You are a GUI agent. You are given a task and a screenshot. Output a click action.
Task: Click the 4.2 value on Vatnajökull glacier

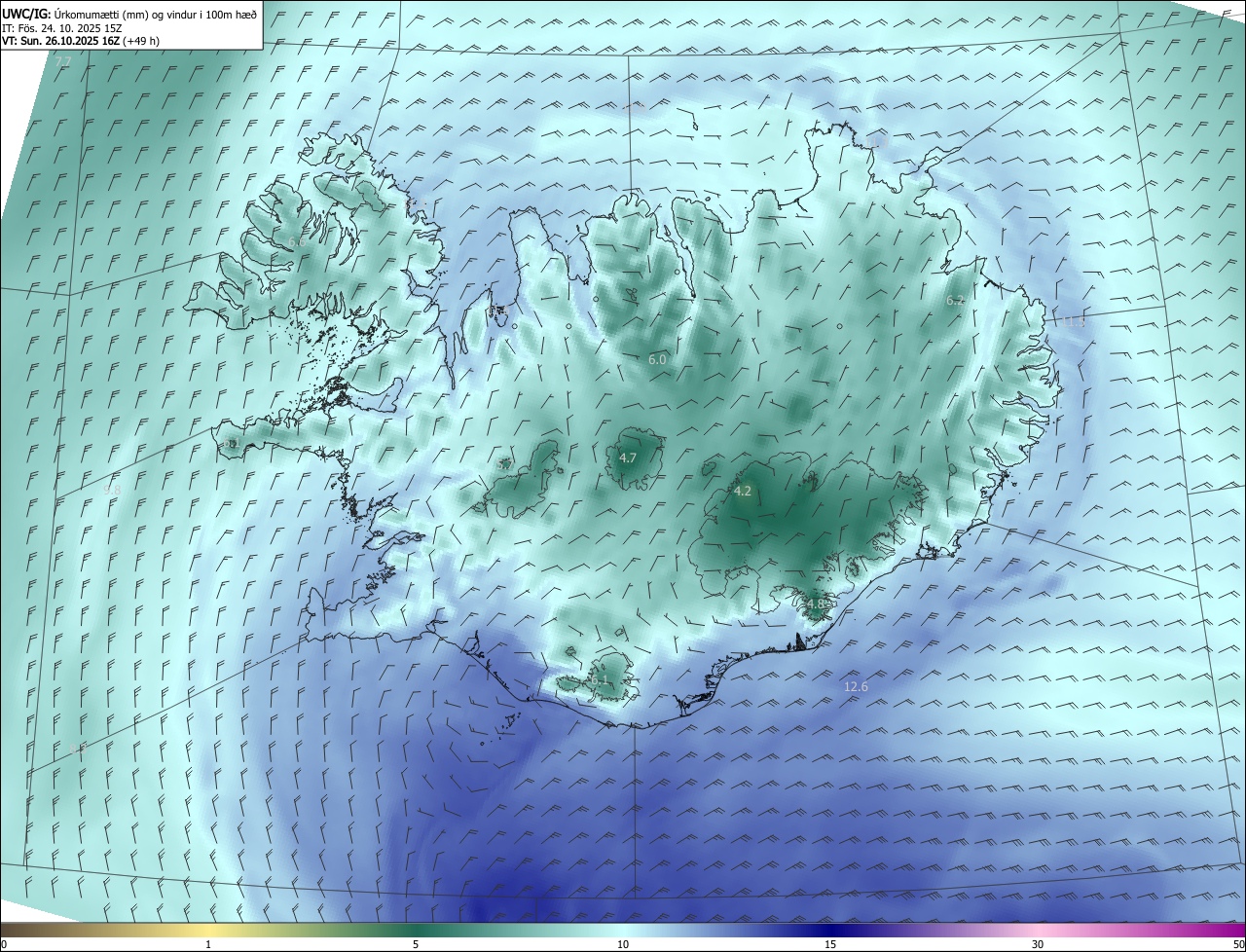[743, 492]
